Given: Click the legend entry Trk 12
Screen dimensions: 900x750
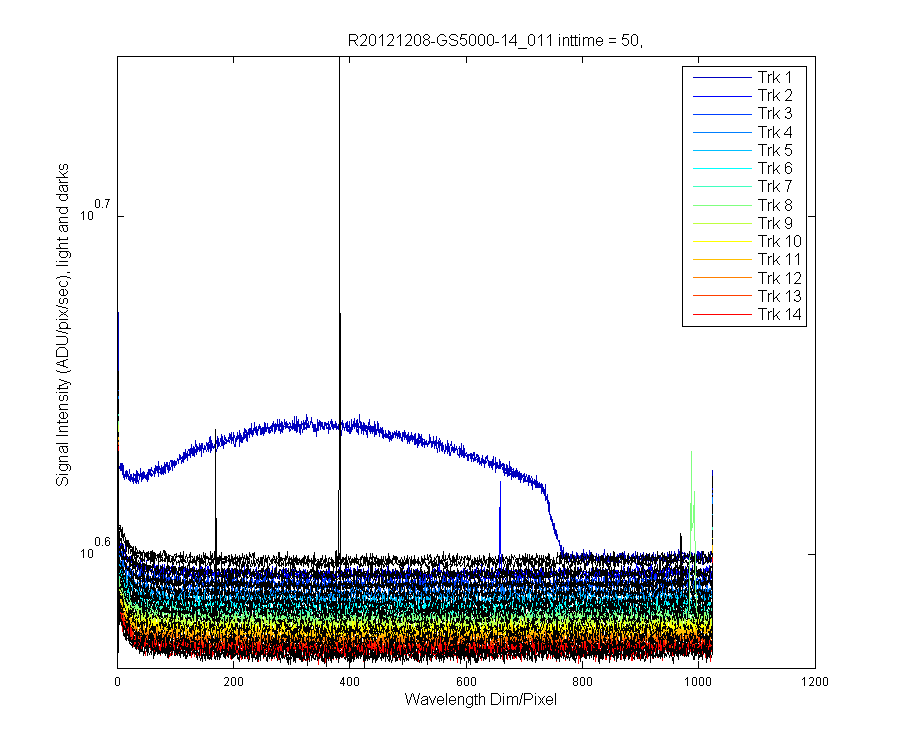Looking at the screenshot, I should point(779,278).
